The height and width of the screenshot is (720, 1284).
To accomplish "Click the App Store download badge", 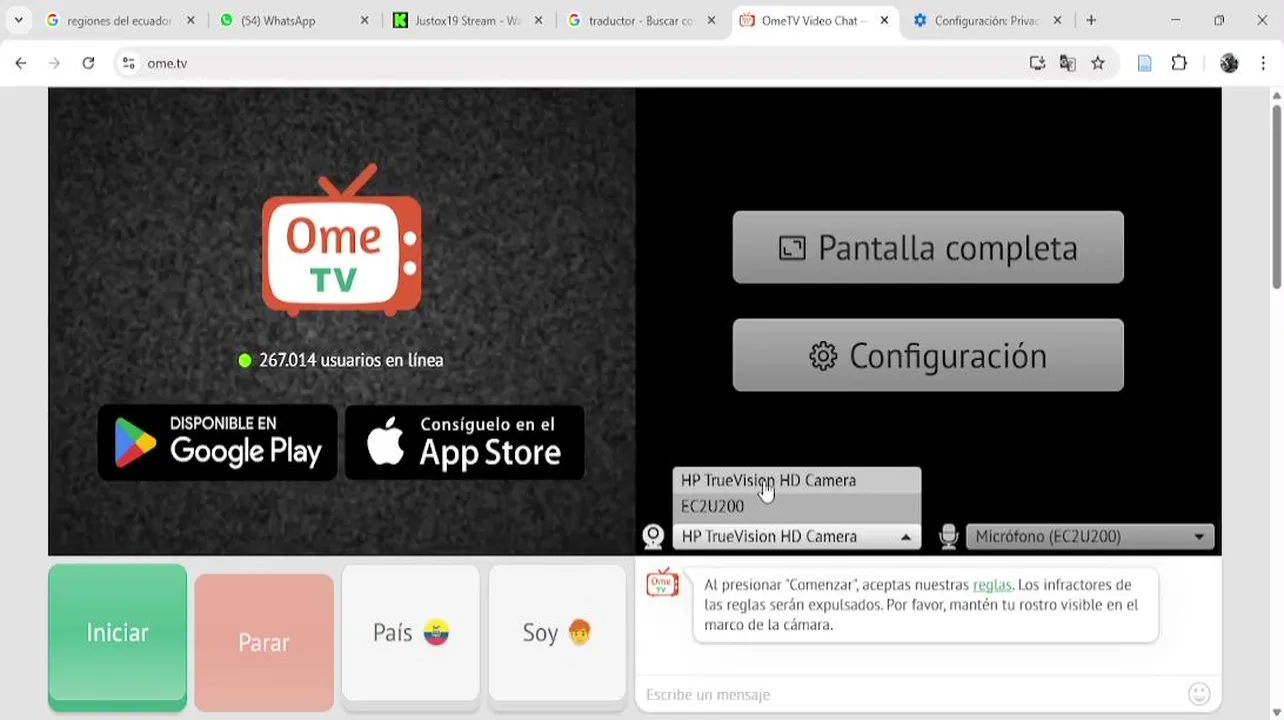I will [465, 442].
